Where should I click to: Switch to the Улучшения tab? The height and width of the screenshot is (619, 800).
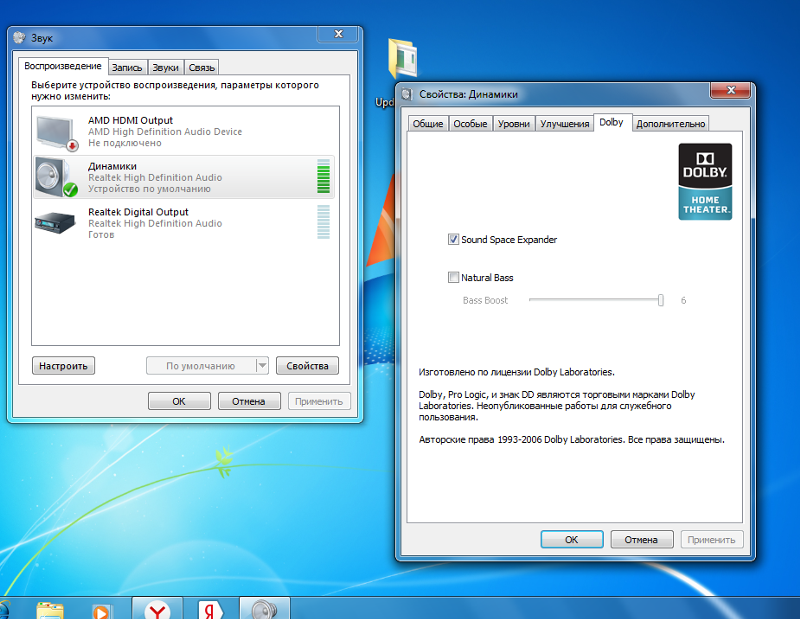[564, 123]
